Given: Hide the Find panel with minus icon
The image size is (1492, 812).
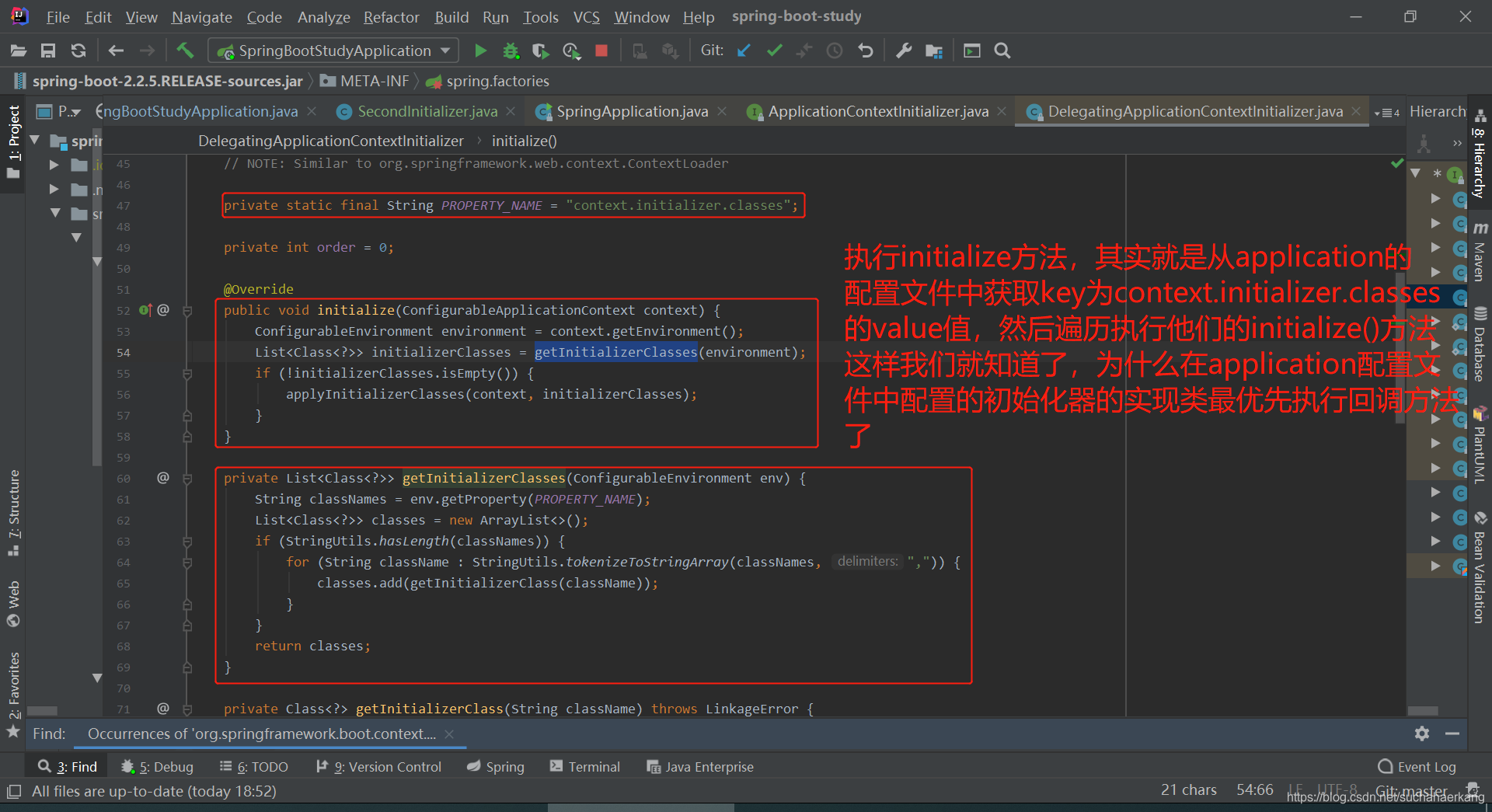Looking at the screenshot, I should 1452,734.
